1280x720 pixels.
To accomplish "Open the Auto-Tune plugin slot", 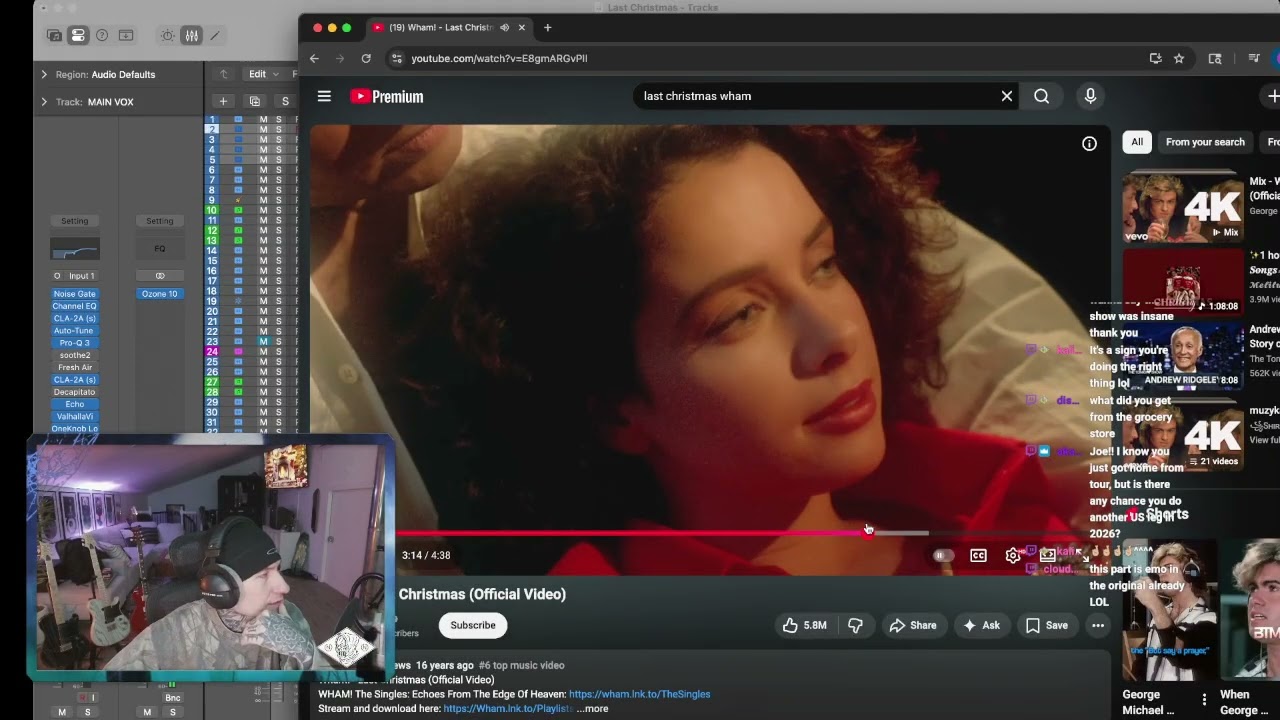I will coord(75,331).
